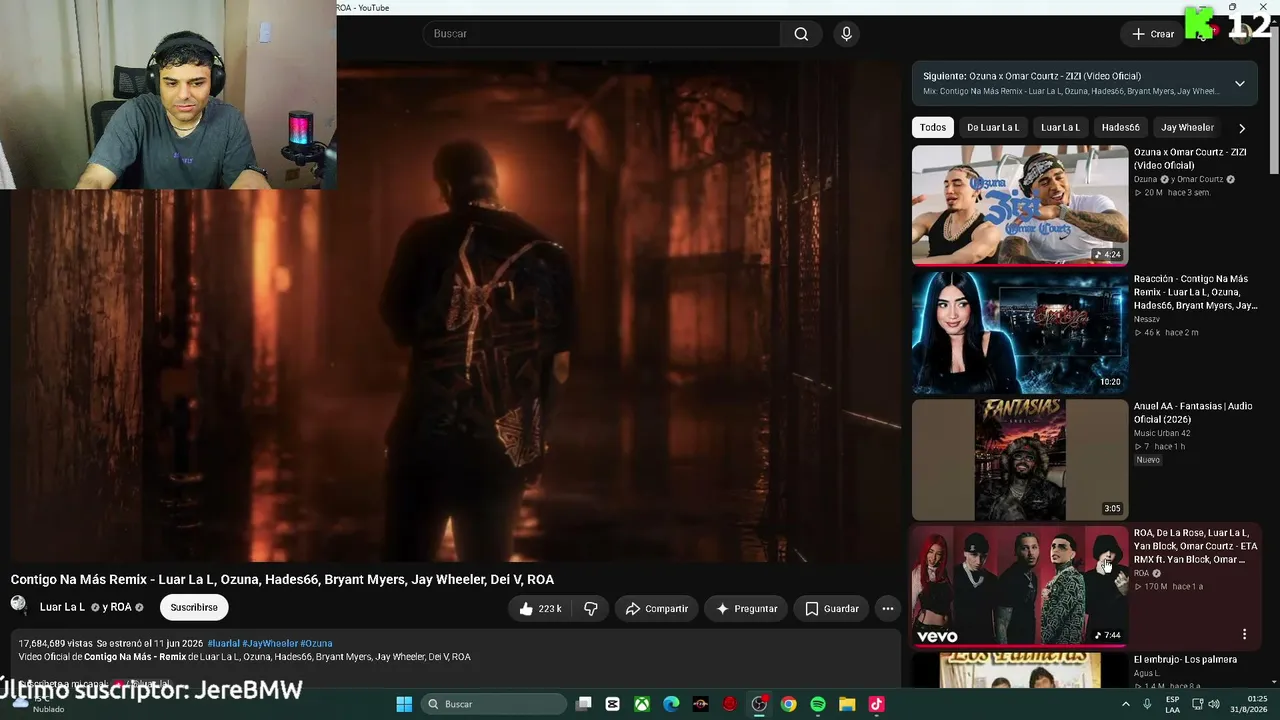
Task: Open volume control in system tray
Action: coord(1214,704)
